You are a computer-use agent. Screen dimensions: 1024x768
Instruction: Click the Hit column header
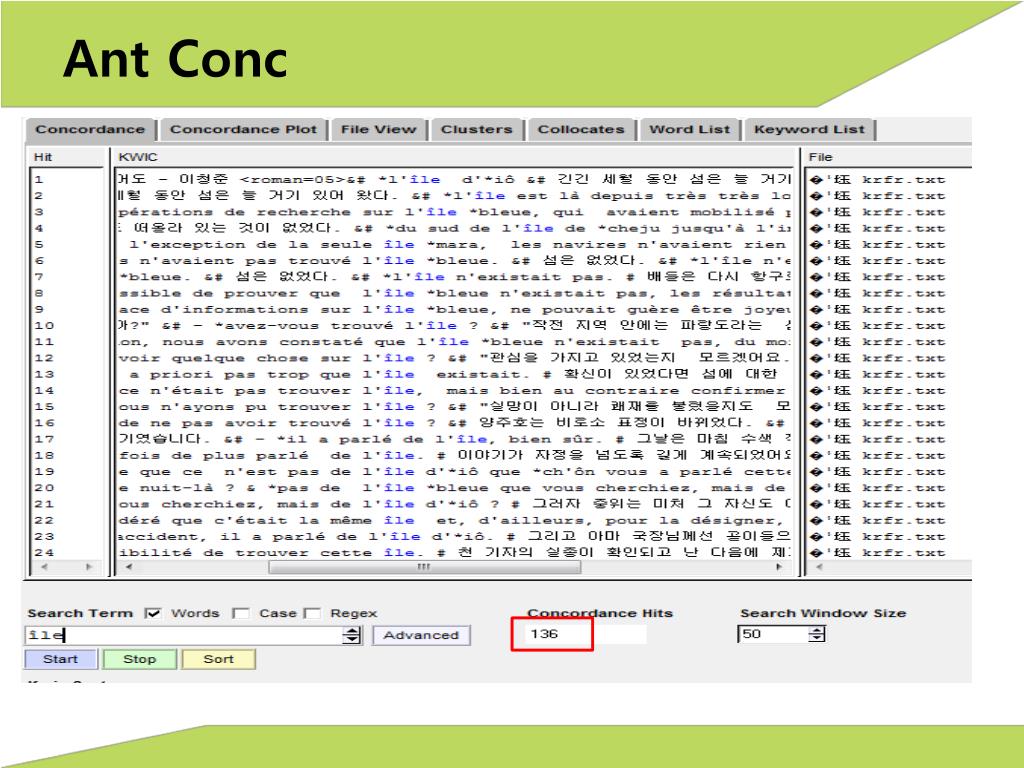[66, 157]
